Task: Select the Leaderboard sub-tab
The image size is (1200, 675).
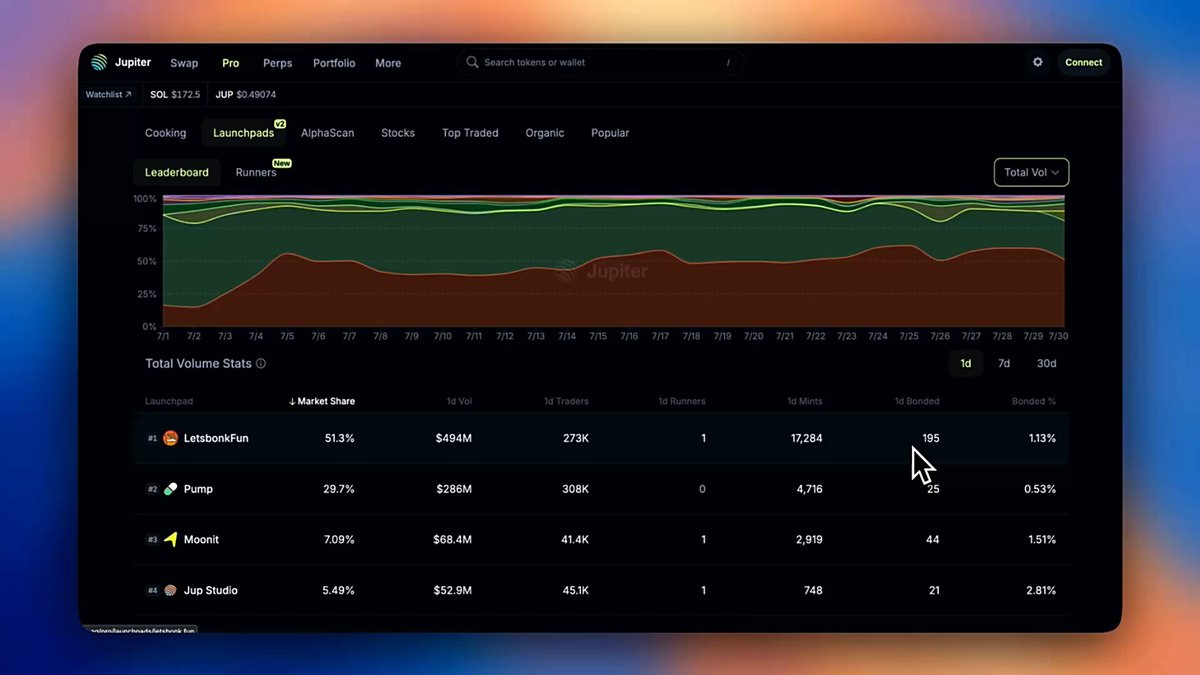Action: point(177,172)
